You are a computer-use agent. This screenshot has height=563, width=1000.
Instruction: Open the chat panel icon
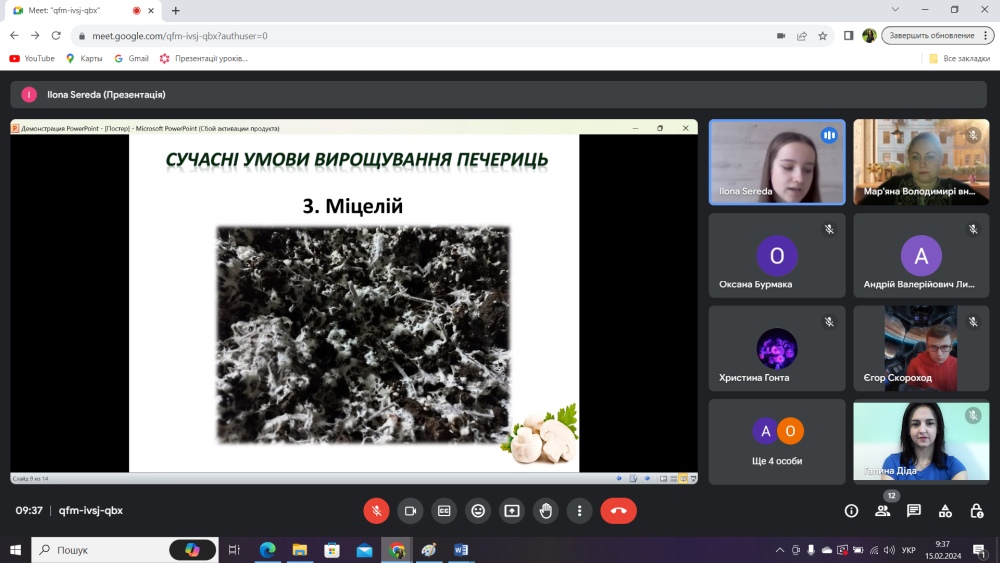(x=914, y=511)
